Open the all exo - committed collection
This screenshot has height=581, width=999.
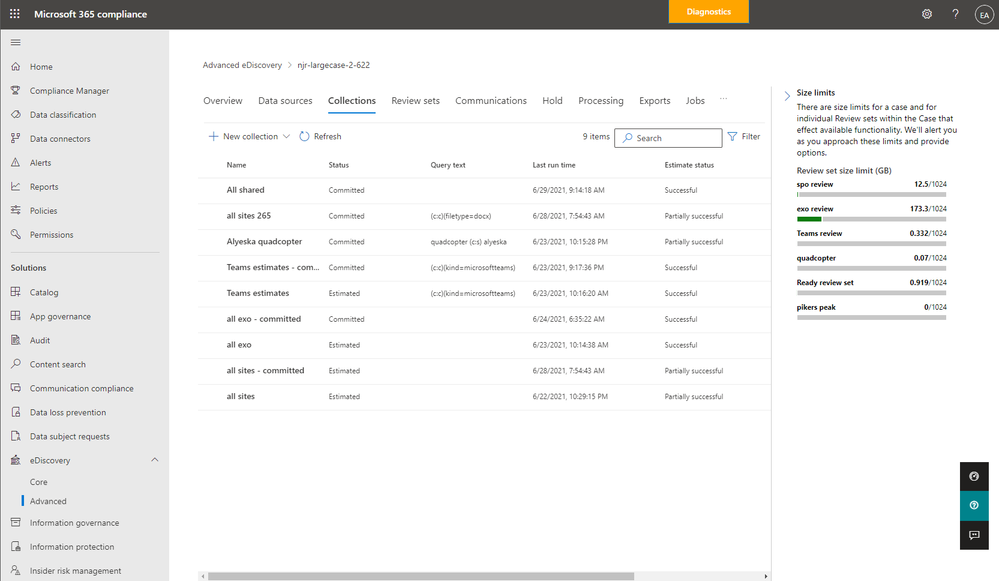coord(264,319)
